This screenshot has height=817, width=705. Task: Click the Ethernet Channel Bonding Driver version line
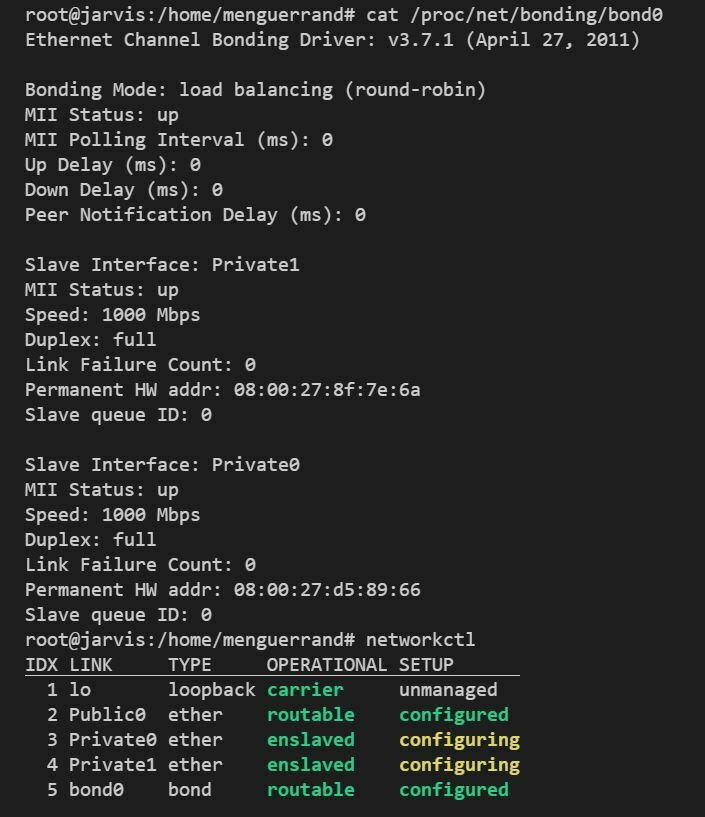coord(332,40)
